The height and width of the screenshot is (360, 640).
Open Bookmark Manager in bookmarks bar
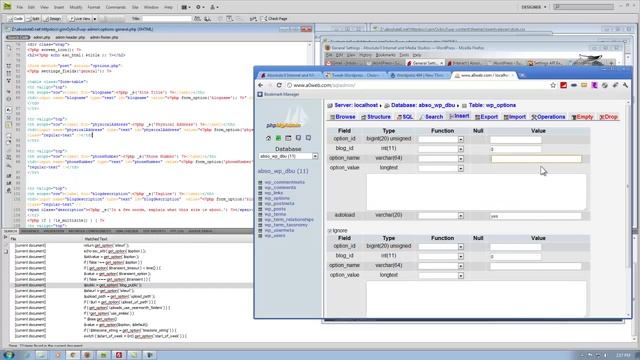(x=278, y=94)
